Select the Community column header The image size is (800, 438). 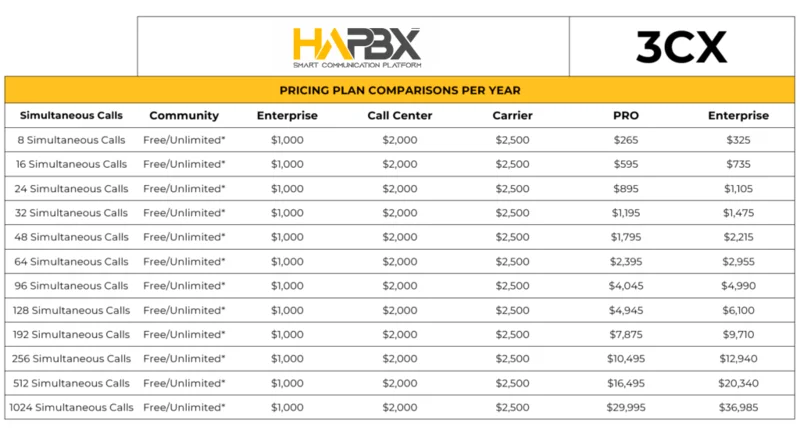(x=183, y=115)
